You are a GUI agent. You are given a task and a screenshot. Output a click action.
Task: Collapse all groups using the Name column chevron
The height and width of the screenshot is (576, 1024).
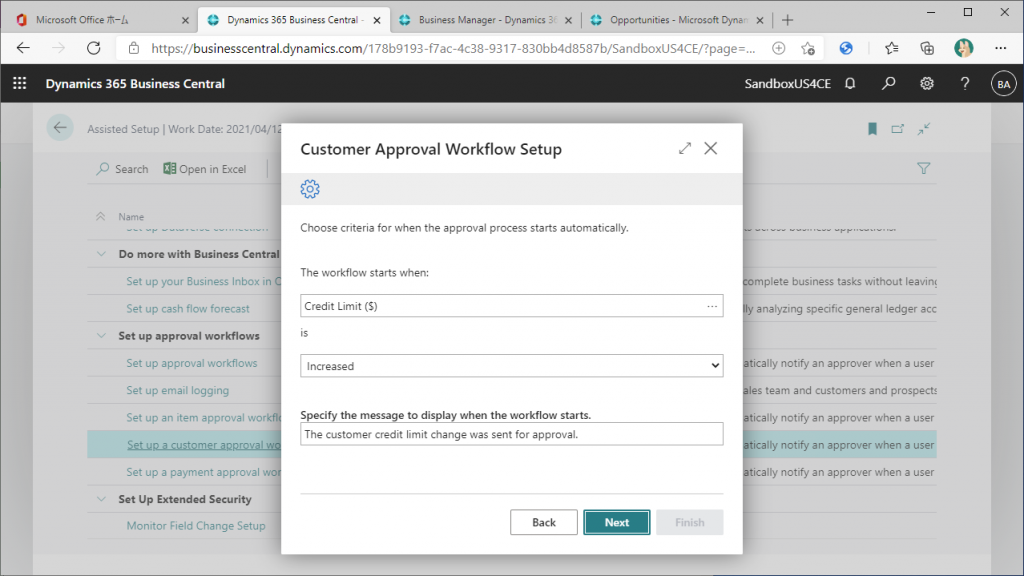coord(101,216)
